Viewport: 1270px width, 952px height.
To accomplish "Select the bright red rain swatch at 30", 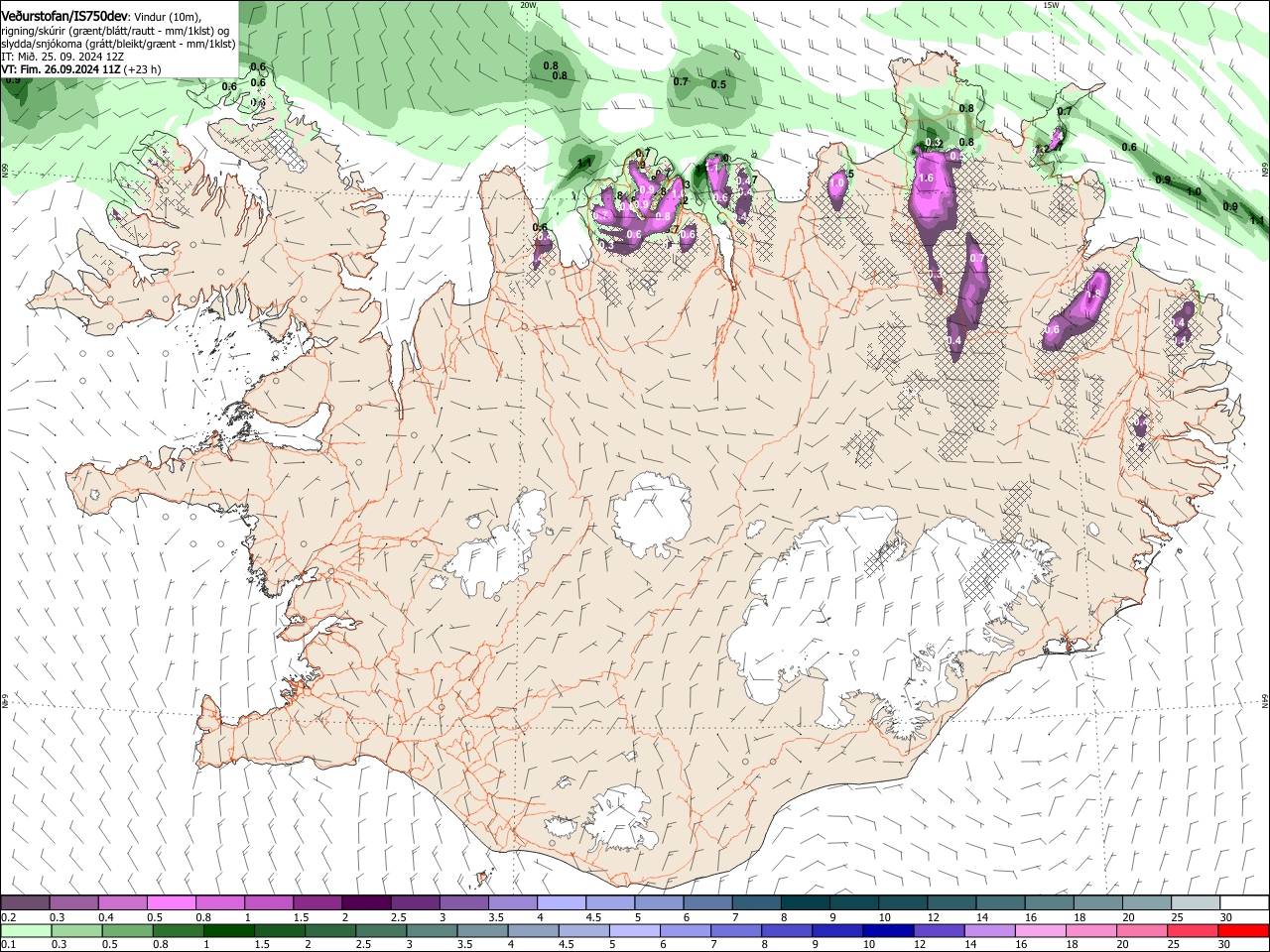I will pyautogui.click(x=1243, y=931).
